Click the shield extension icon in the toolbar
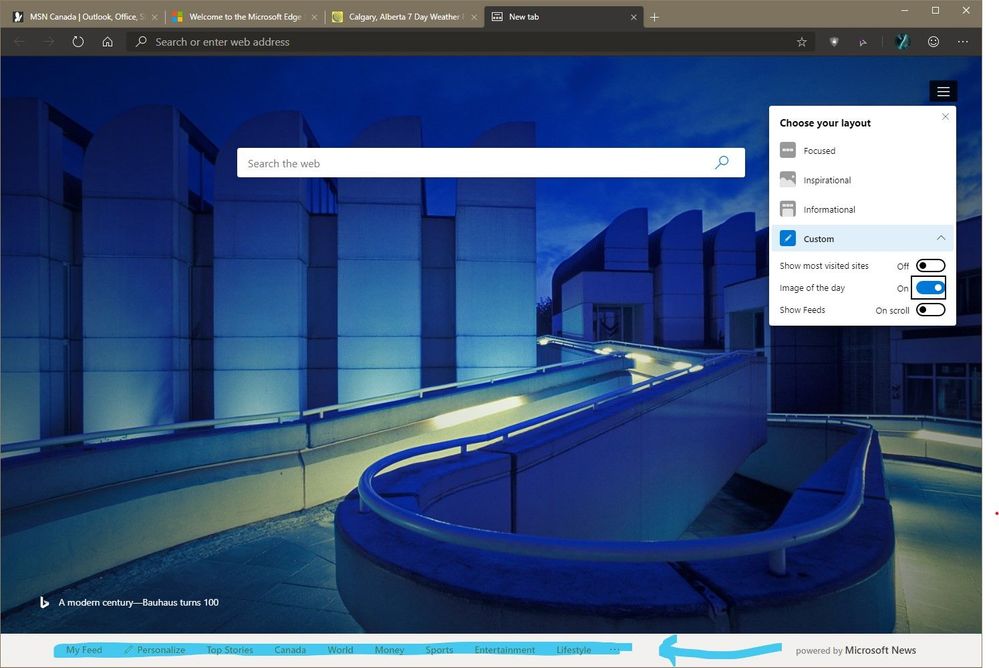Viewport: 999px width, 668px height. coord(833,42)
